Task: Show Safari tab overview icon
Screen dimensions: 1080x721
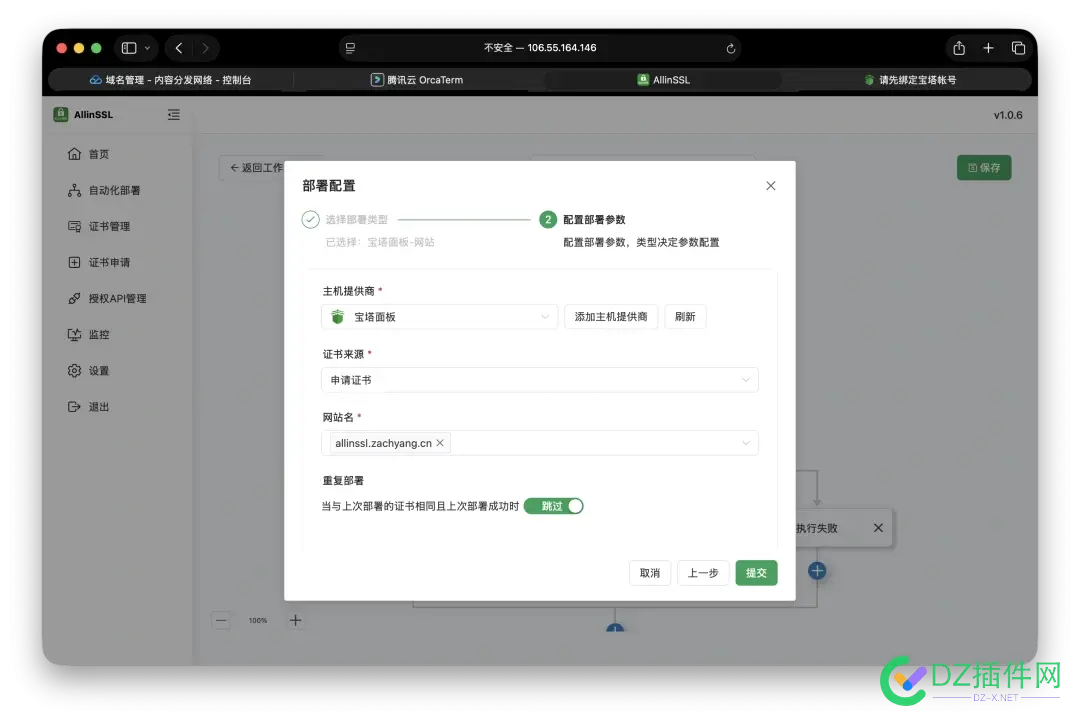Action: 1018,48
